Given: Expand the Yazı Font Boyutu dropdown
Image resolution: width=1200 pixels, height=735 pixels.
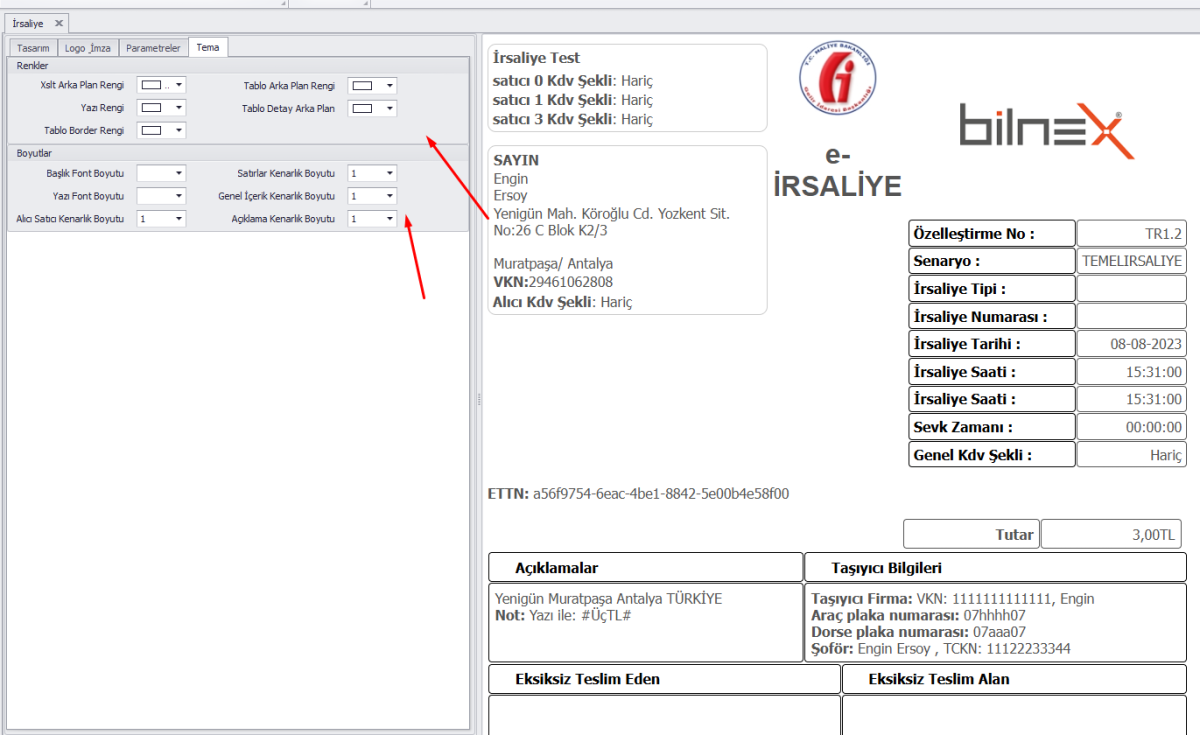Looking at the screenshot, I should 179,196.
